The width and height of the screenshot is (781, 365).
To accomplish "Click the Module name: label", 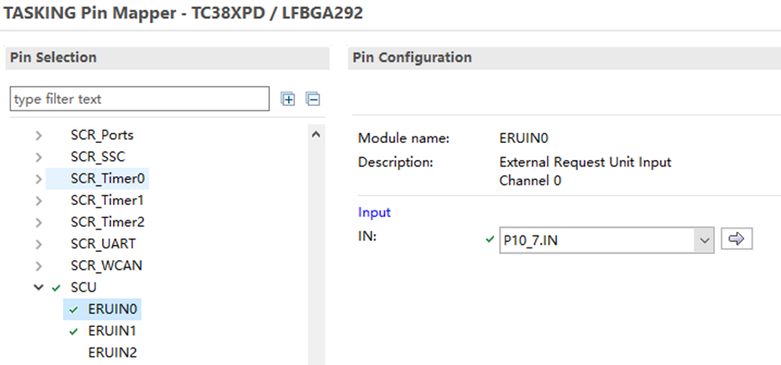I will [404, 138].
